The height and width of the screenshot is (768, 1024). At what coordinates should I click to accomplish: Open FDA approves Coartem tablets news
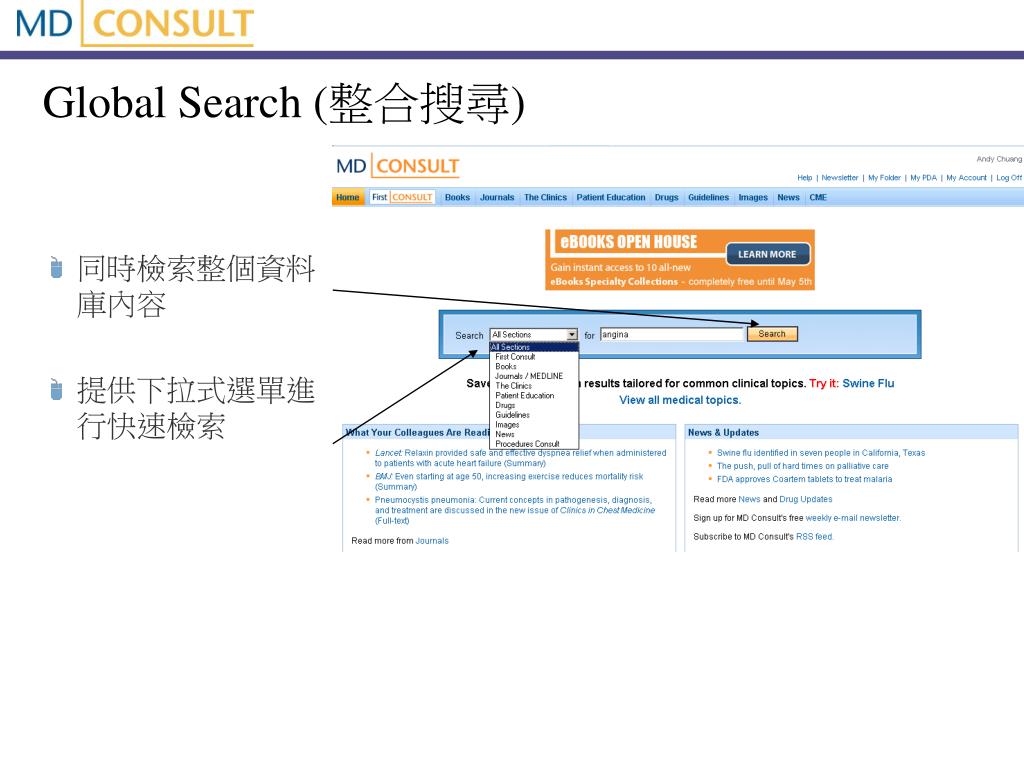pos(805,479)
